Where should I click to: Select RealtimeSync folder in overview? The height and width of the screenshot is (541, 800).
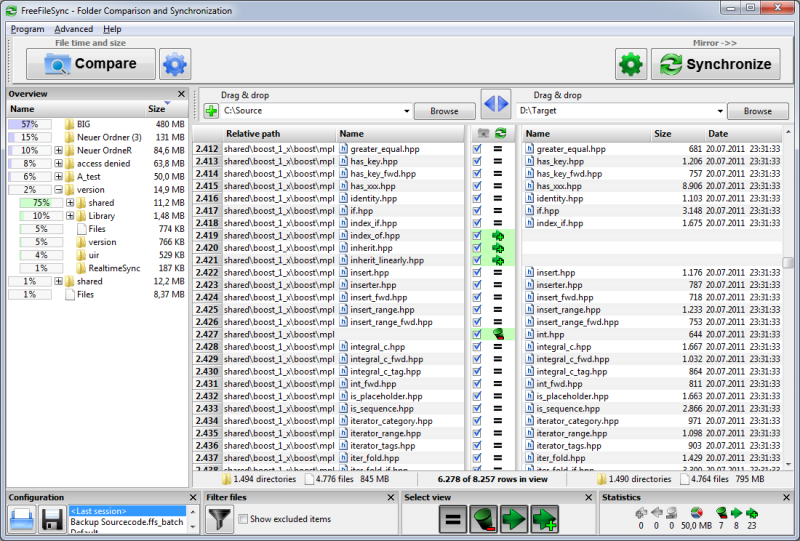[x=114, y=268]
